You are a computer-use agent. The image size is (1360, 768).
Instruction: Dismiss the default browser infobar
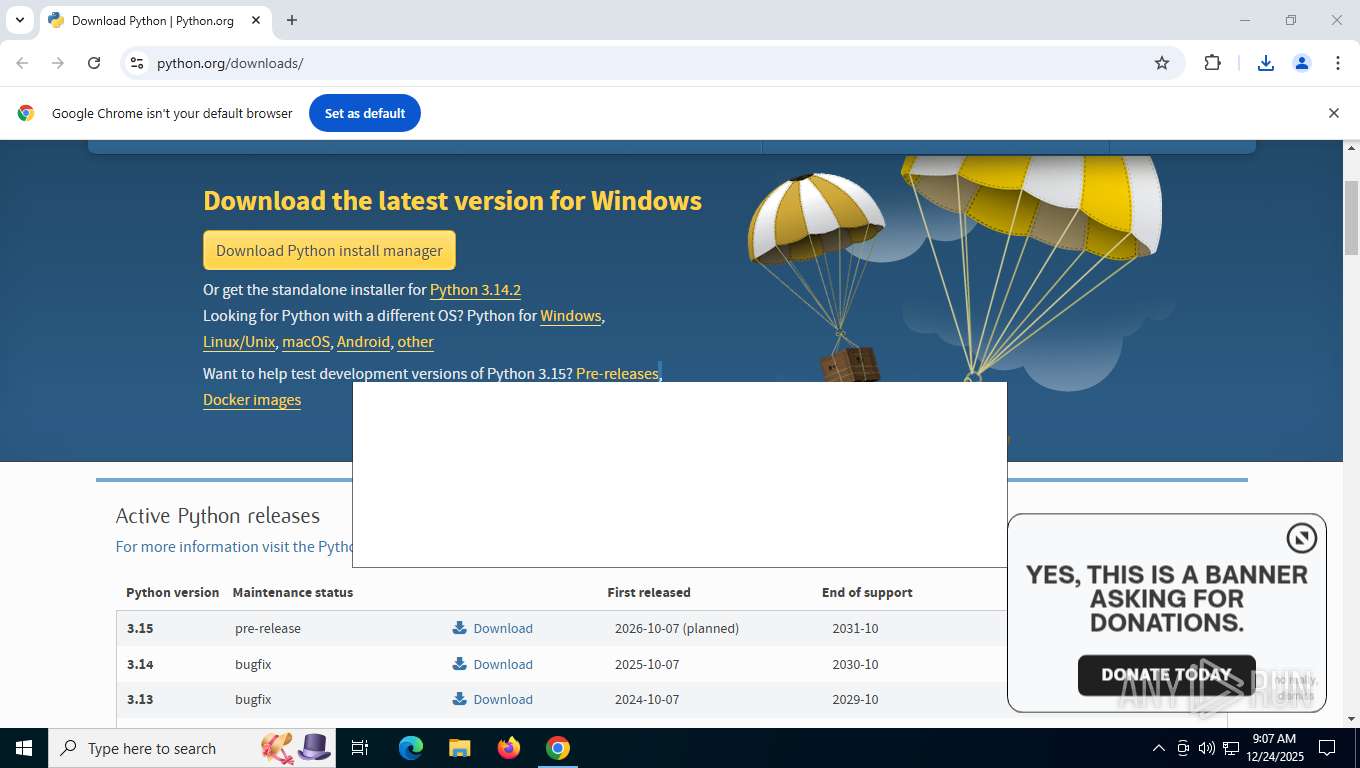point(1333,113)
